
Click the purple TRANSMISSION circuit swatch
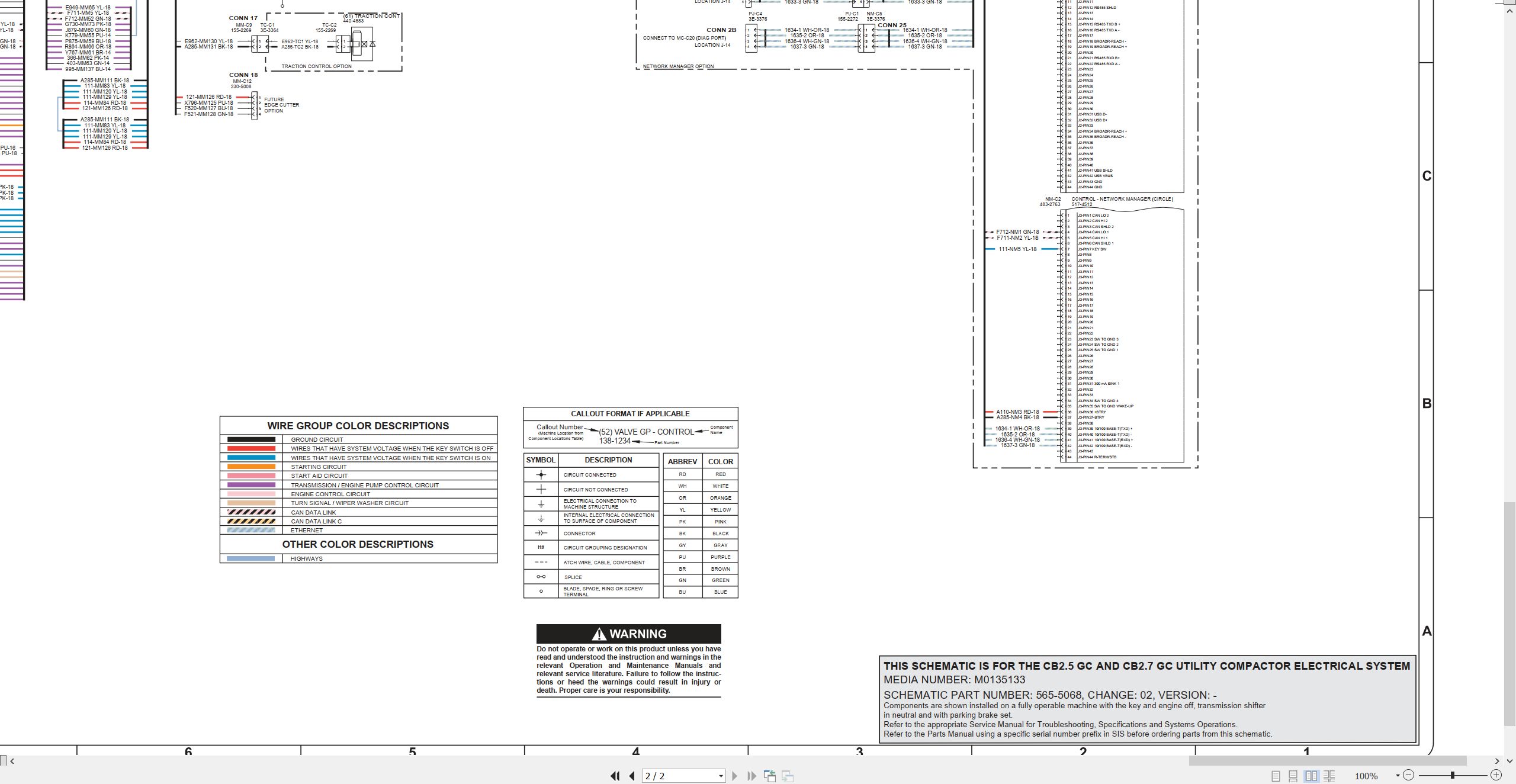pyautogui.click(x=251, y=485)
